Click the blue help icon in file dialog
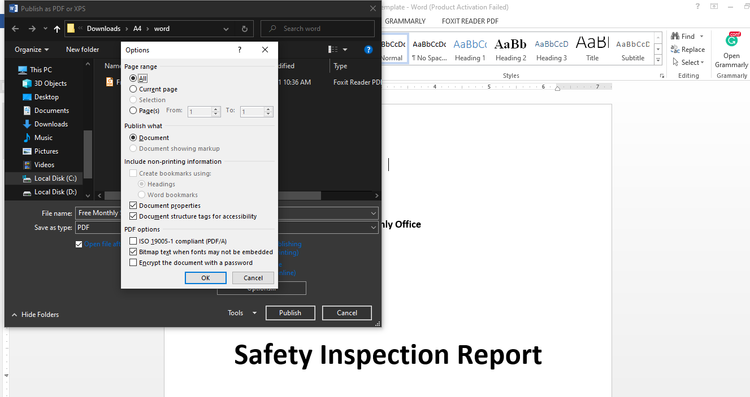 368,50
